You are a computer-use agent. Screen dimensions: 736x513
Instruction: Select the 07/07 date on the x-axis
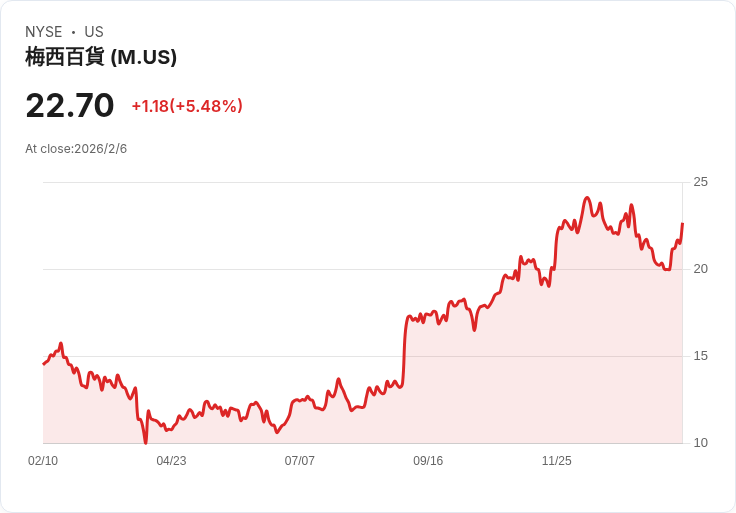(300, 461)
